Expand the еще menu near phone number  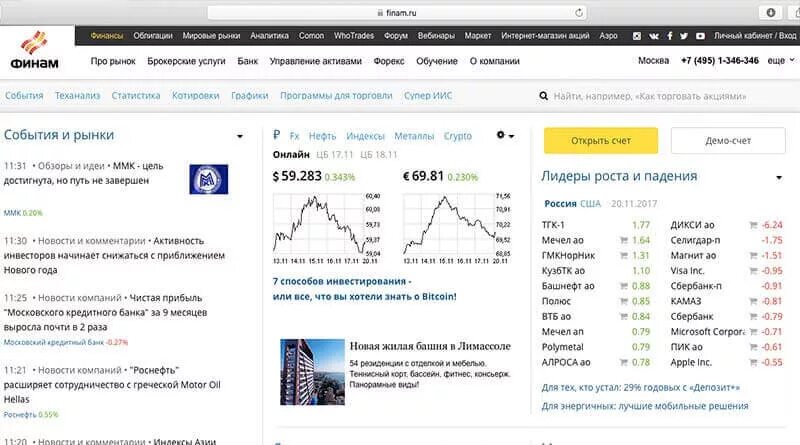coord(781,61)
